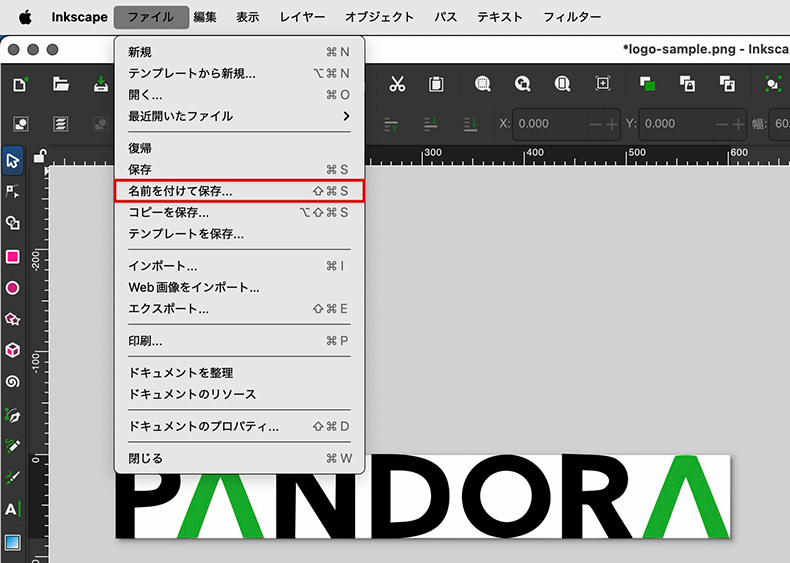Select the Gradient tool
790x563 pixels.
point(13,542)
